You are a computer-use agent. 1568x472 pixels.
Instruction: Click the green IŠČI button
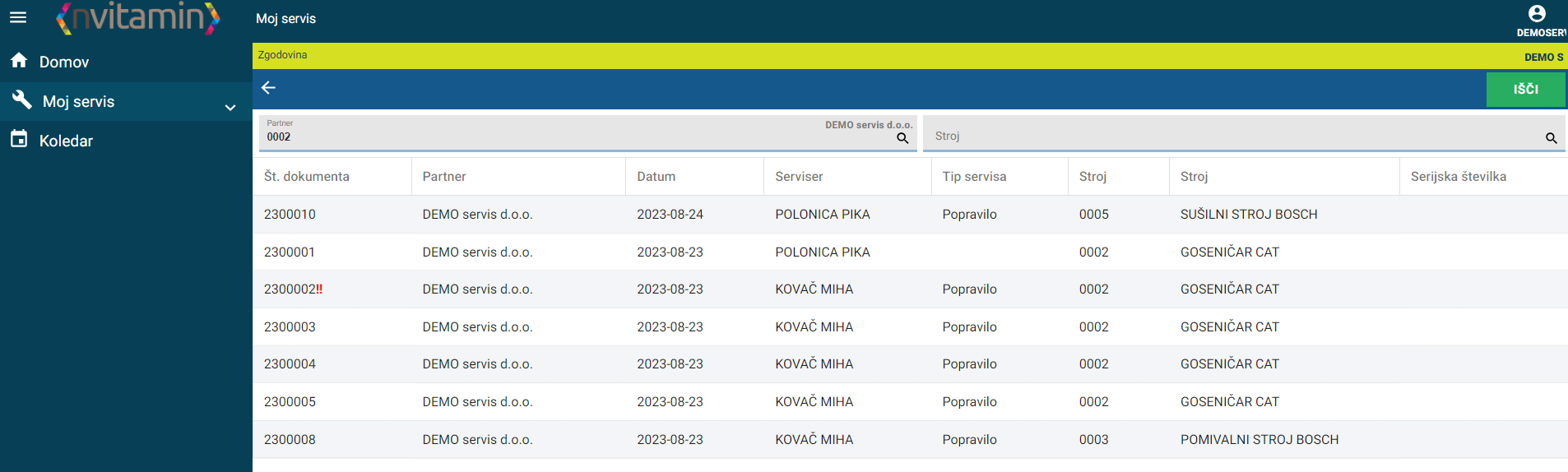pyautogui.click(x=1525, y=89)
